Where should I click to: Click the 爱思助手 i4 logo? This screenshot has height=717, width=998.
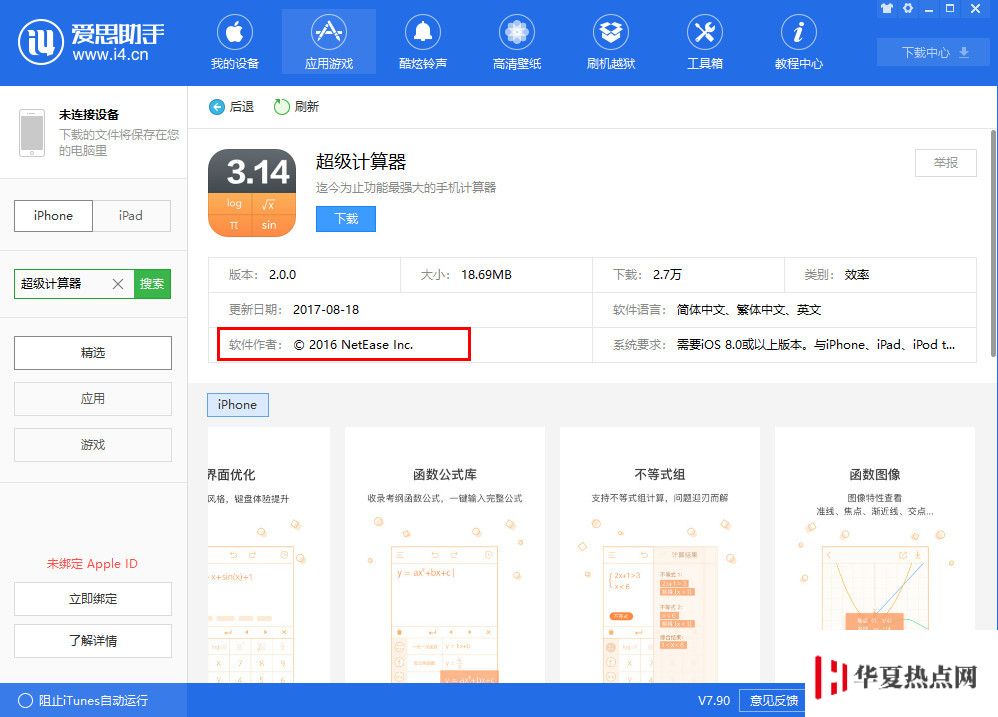tap(92, 42)
